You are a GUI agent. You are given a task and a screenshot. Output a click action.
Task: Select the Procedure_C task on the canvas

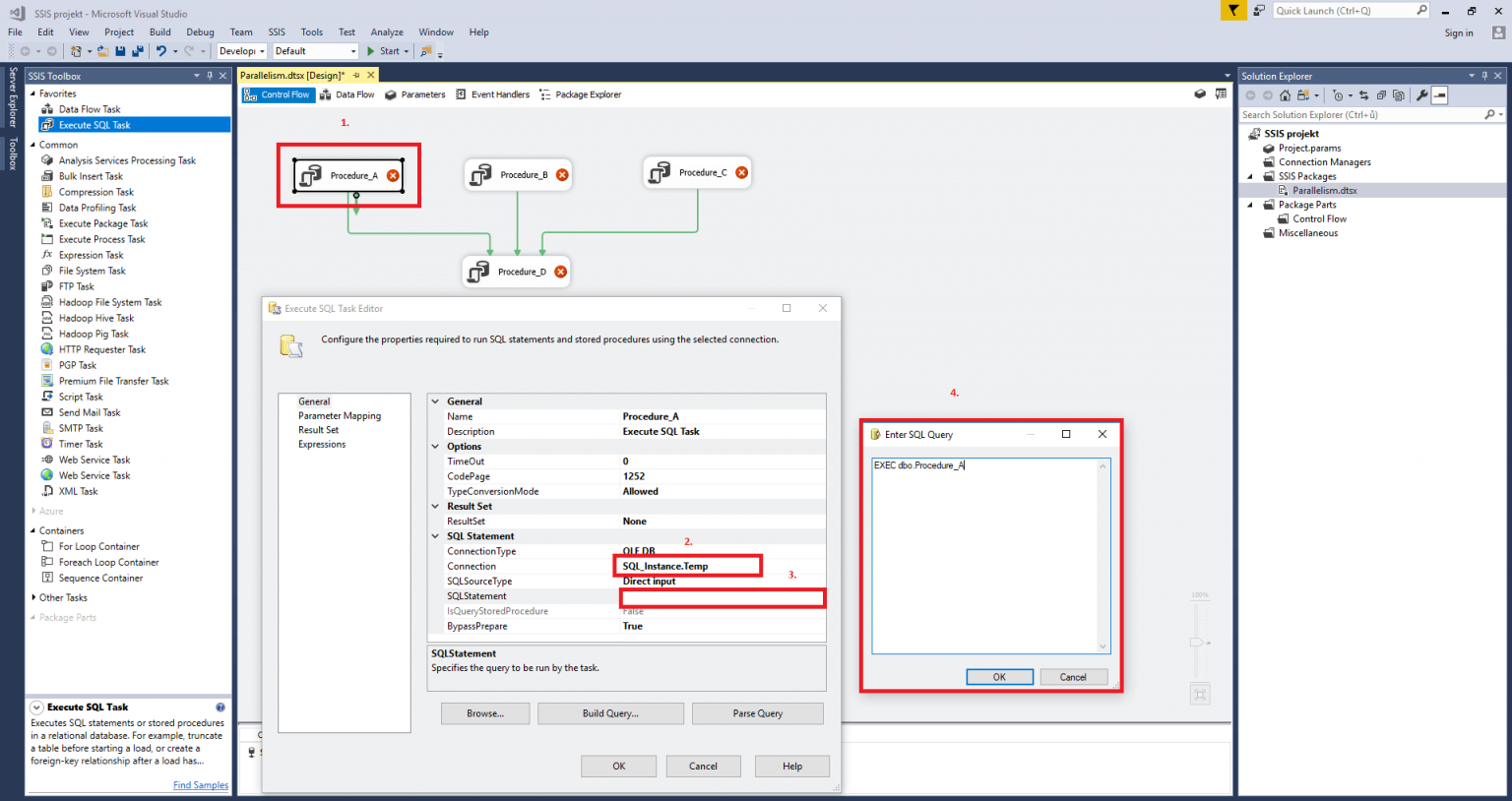point(697,172)
